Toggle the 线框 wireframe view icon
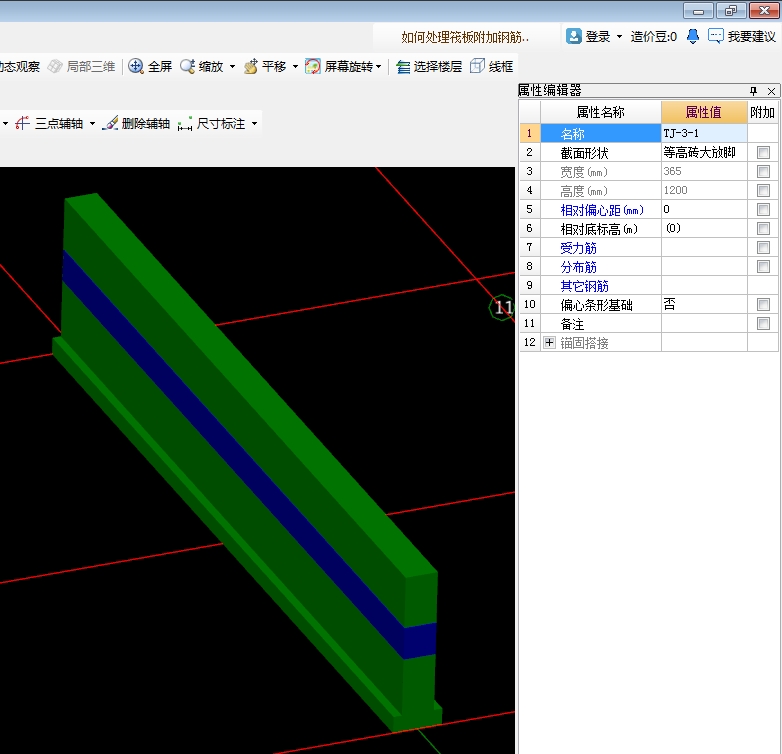Viewport: 782px width, 754px height. click(477, 66)
